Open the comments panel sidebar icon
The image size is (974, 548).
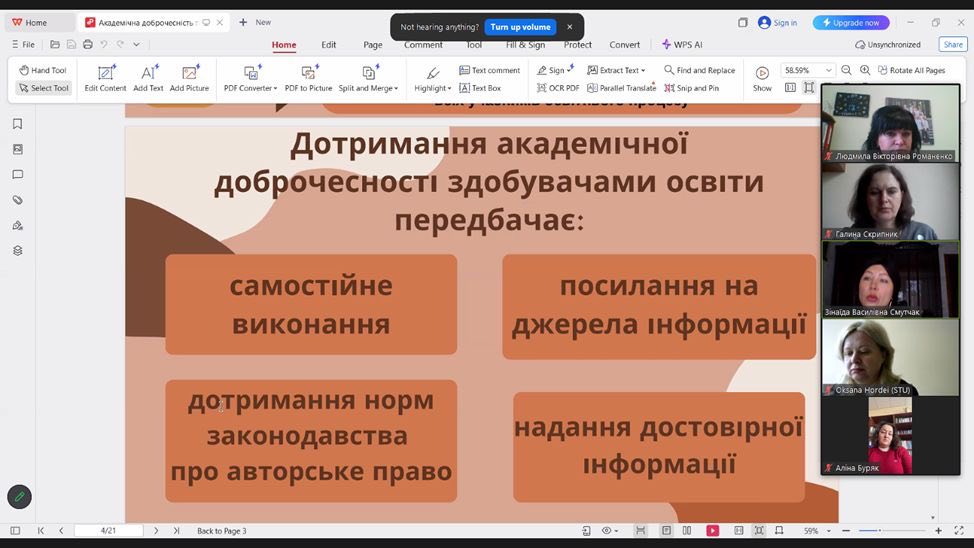(x=17, y=175)
